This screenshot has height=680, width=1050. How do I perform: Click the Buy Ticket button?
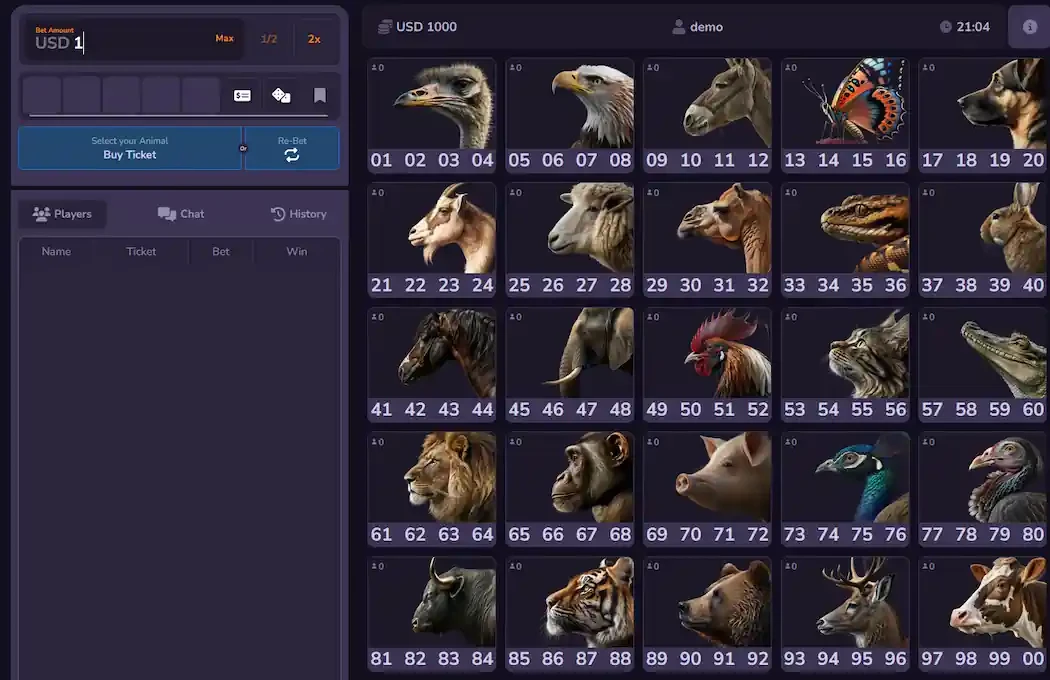130,148
